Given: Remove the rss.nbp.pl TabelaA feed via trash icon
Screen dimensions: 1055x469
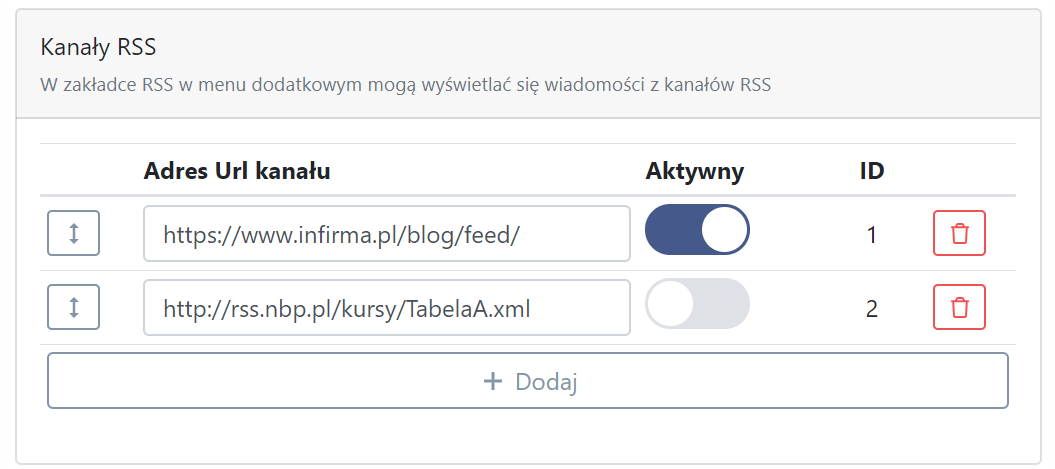Looking at the screenshot, I should pyautogui.click(x=959, y=307).
